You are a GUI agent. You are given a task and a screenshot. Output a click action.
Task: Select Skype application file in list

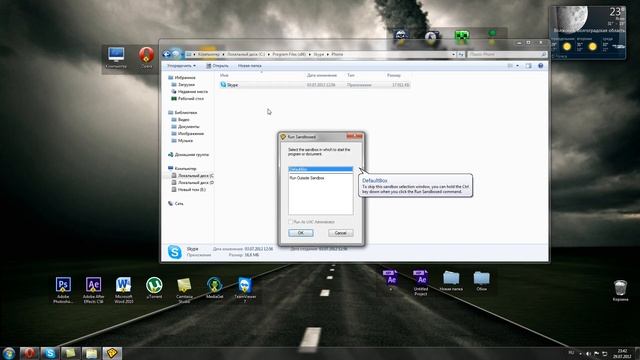coord(314,85)
